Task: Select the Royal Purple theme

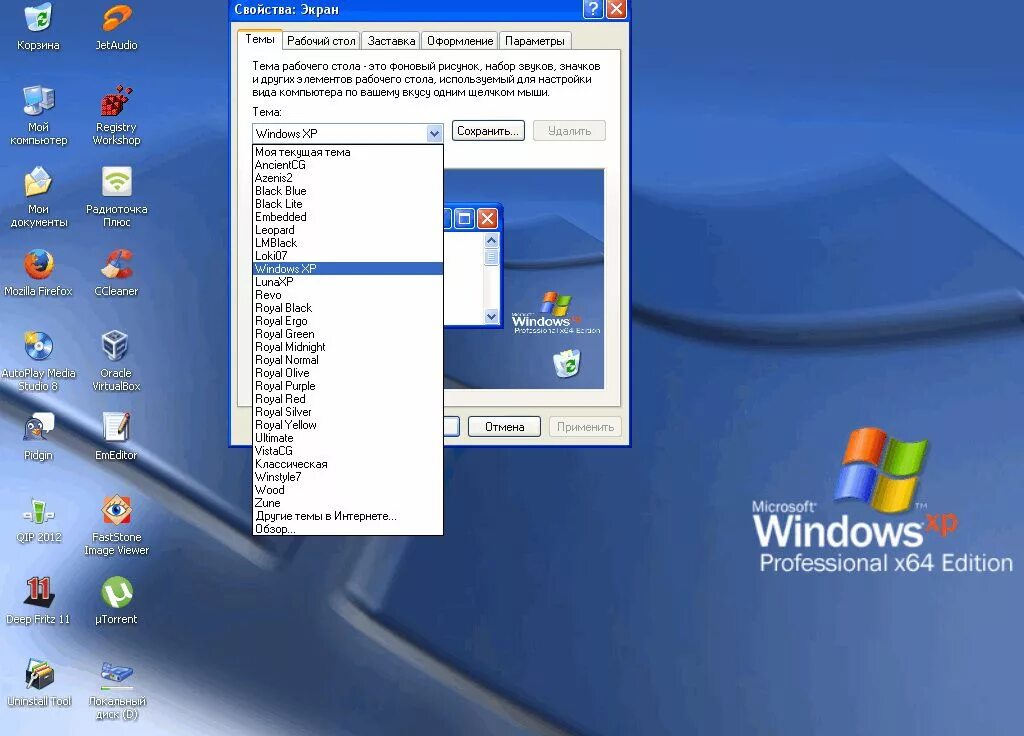Action: point(347,386)
